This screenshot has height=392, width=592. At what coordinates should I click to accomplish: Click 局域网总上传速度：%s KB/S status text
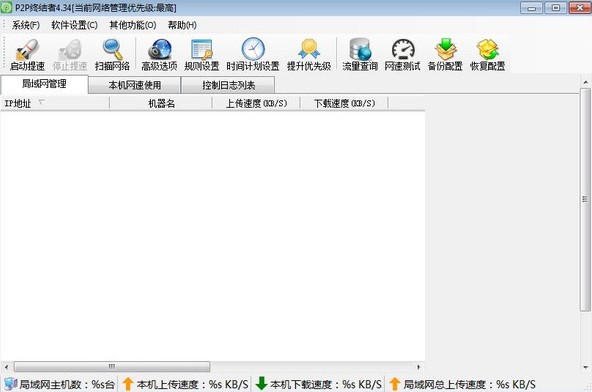(x=469, y=384)
